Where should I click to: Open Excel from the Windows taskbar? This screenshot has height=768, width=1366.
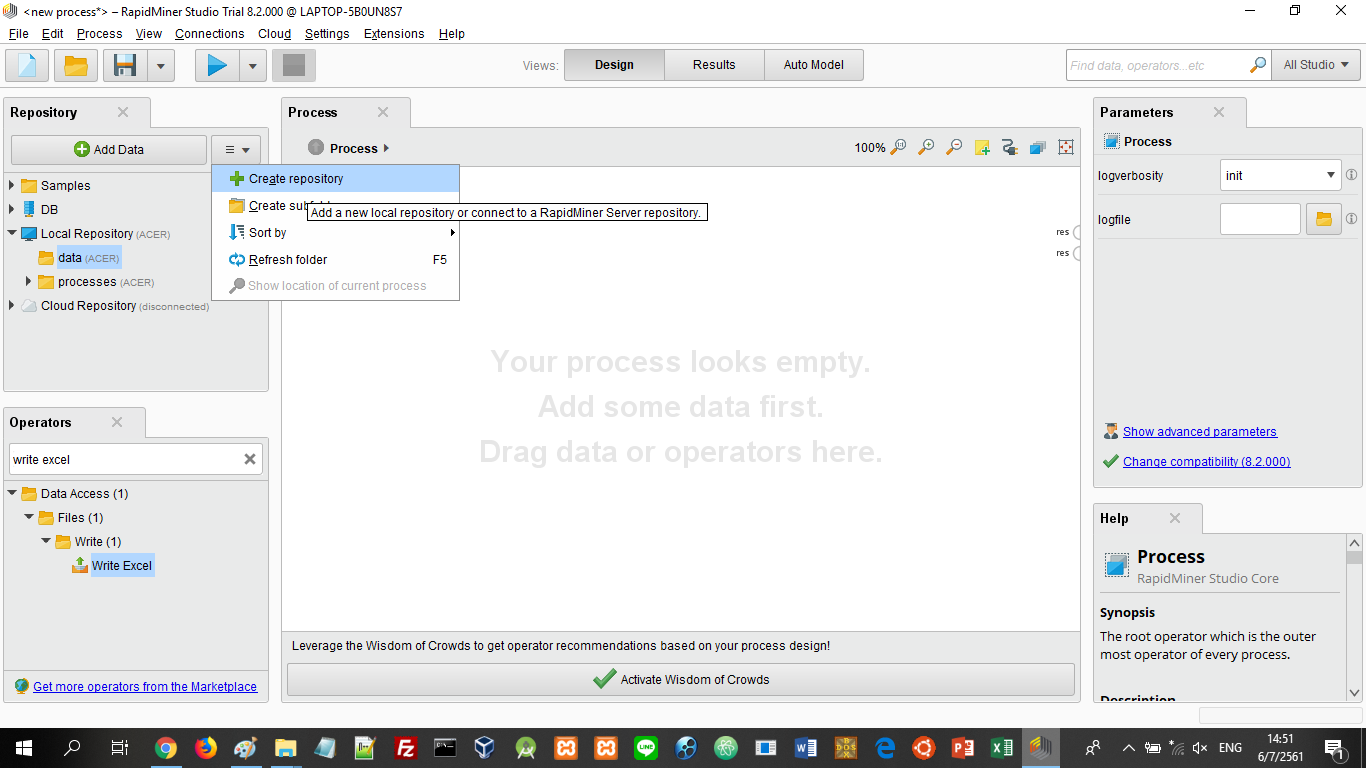tap(1001, 747)
